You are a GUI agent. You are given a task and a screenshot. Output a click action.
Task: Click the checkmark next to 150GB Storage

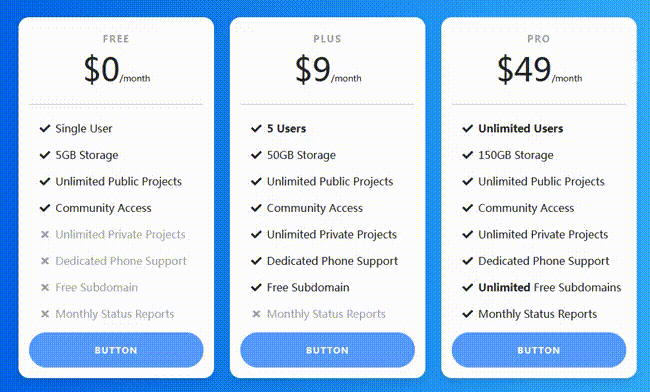click(468, 155)
